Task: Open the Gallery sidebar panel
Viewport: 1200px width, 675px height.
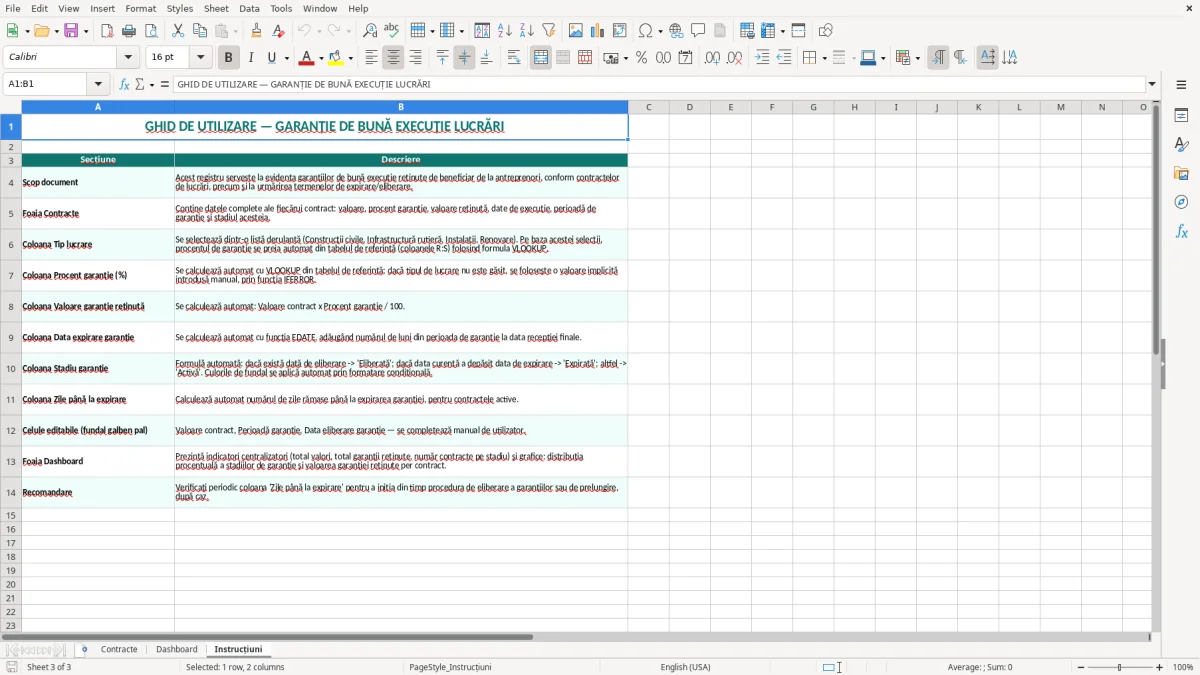Action: (x=1181, y=173)
